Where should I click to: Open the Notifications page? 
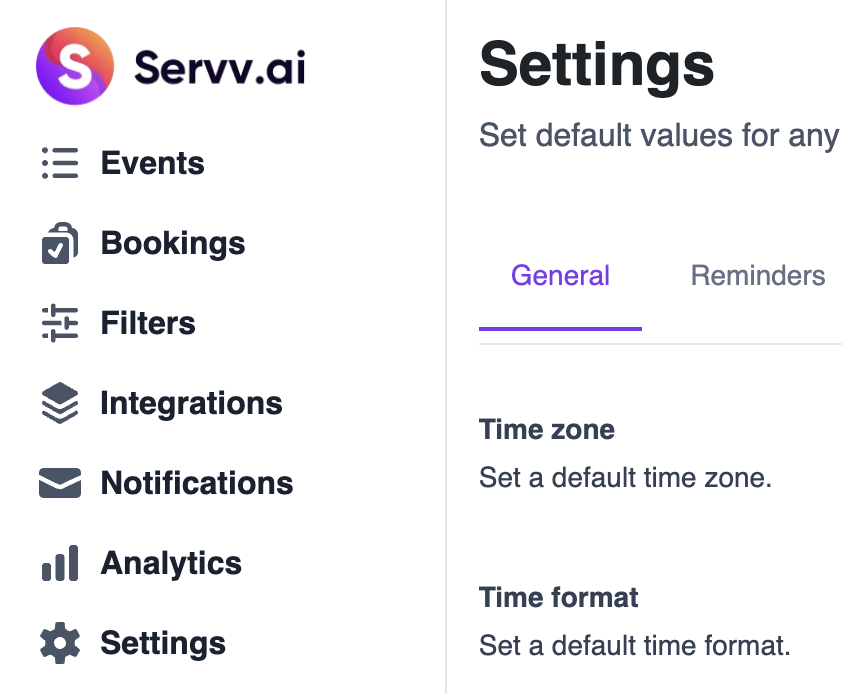pos(197,482)
